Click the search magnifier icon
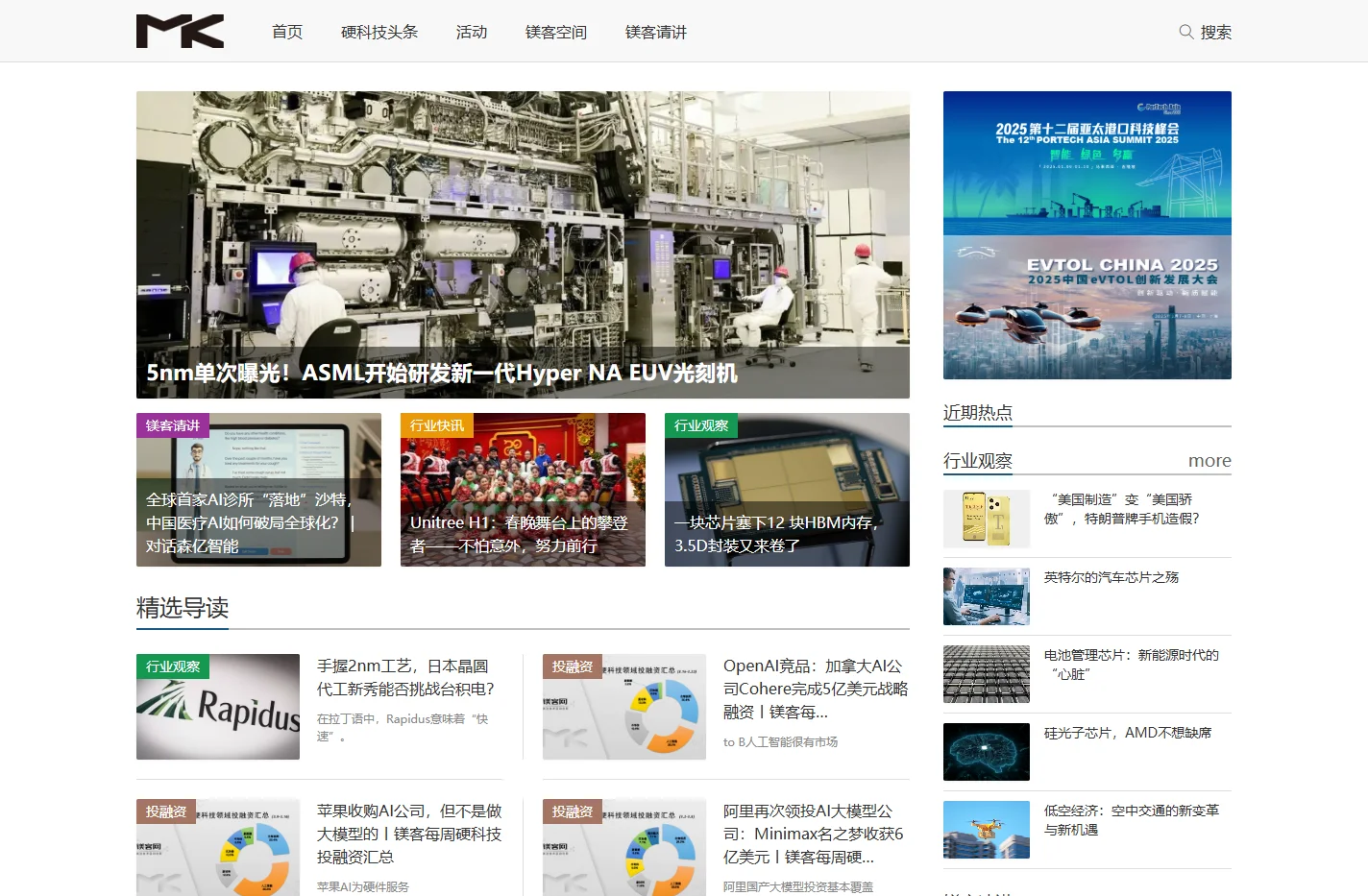1368x896 pixels. coord(1186,32)
